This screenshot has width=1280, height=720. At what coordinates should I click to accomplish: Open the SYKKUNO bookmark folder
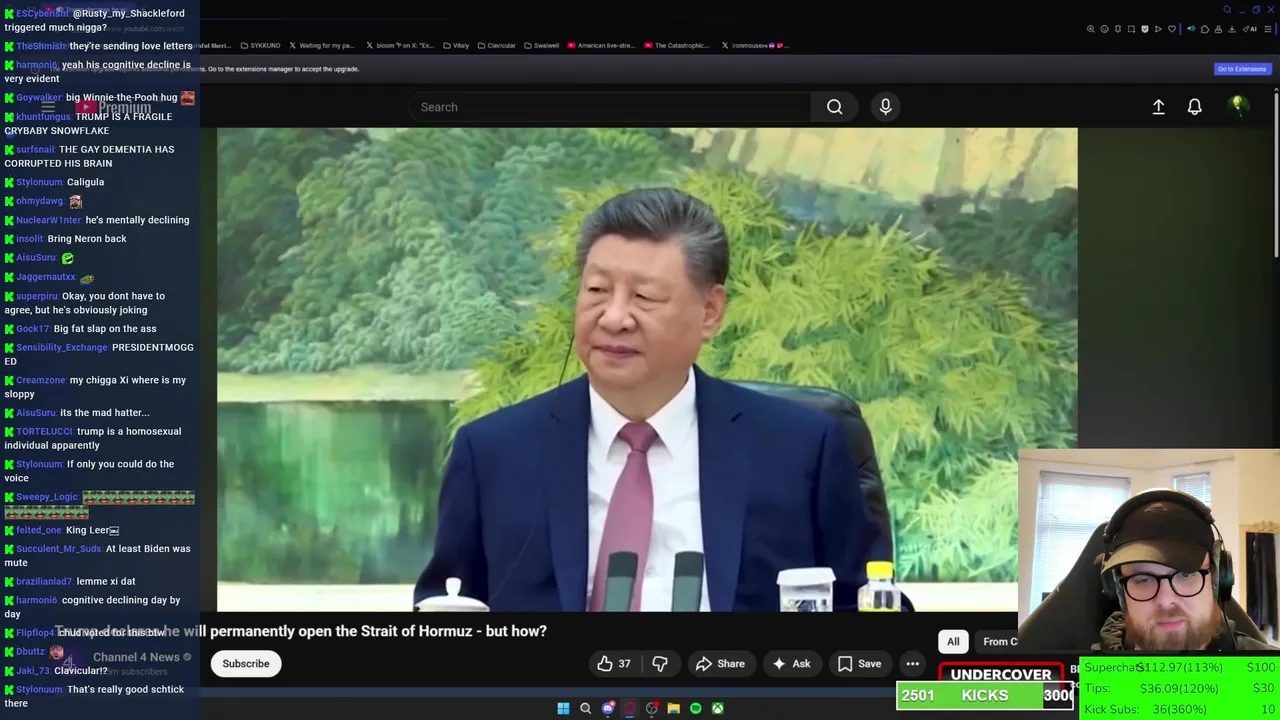pos(261,45)
